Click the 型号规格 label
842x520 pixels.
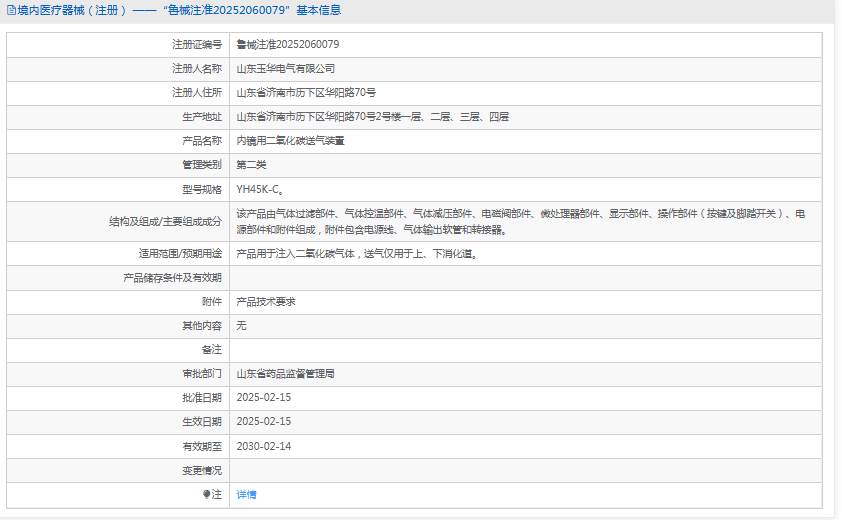tap(202, 190)
